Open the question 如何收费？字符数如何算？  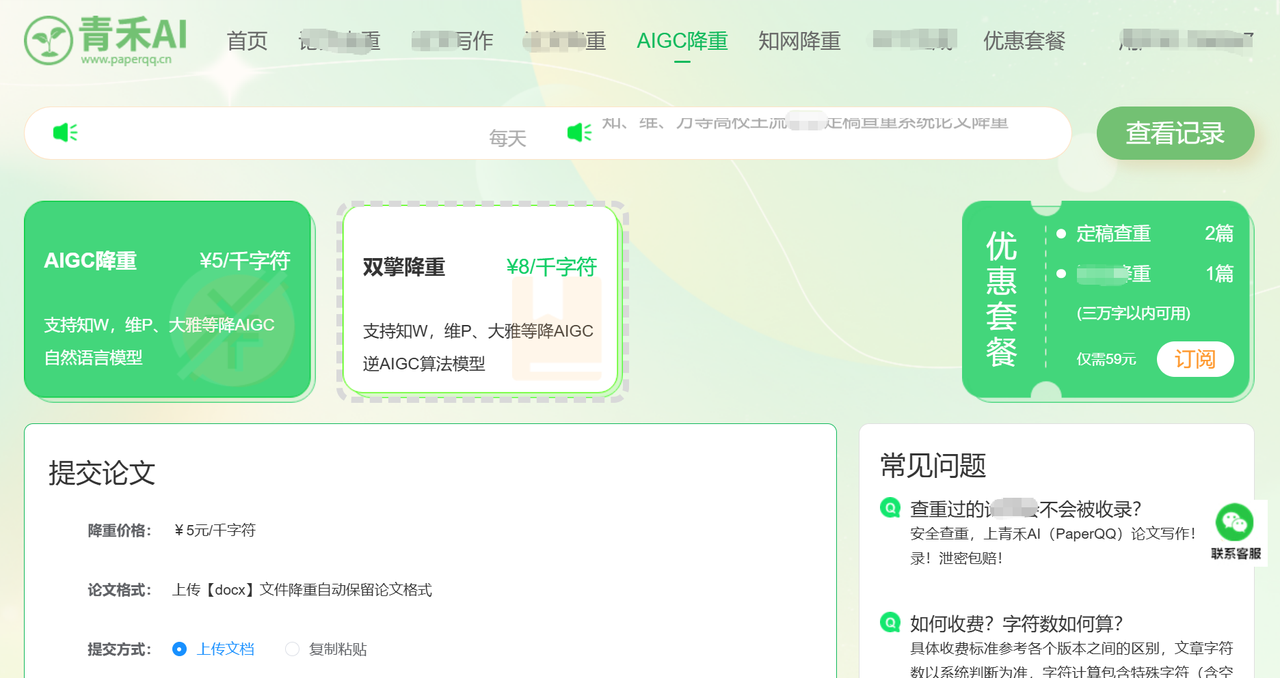1016,624
